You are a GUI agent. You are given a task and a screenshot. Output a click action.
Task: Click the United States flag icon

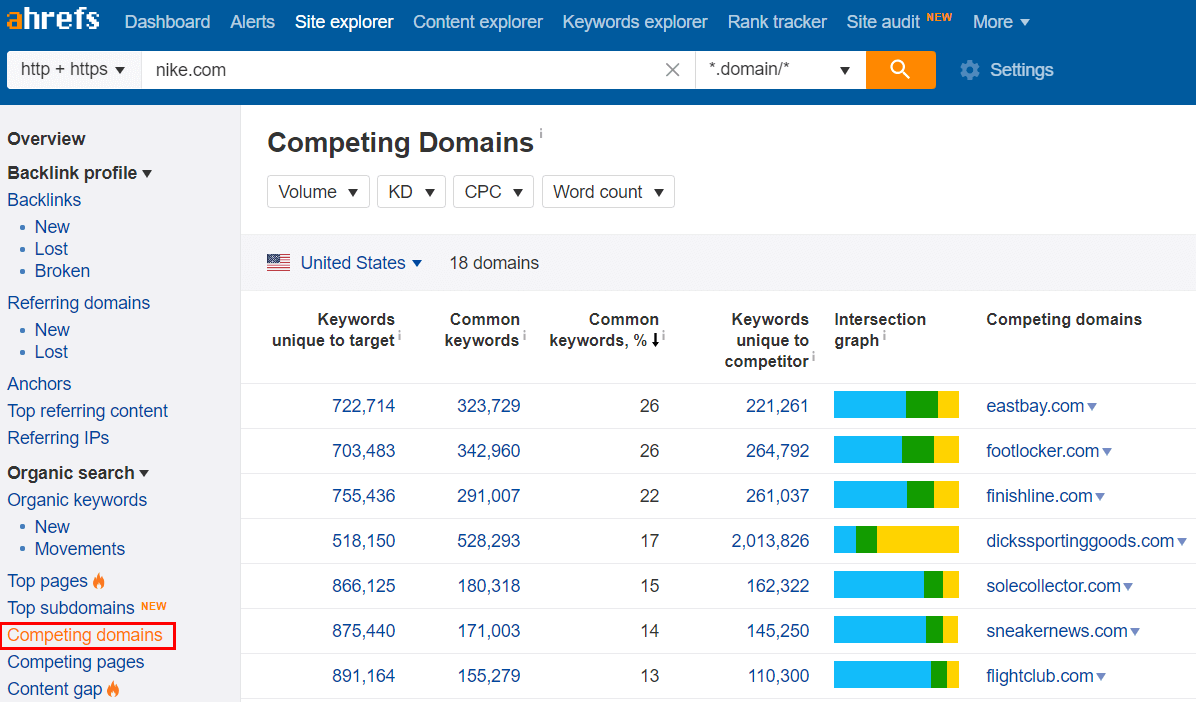pyautogui.click(x=278, y=263)
